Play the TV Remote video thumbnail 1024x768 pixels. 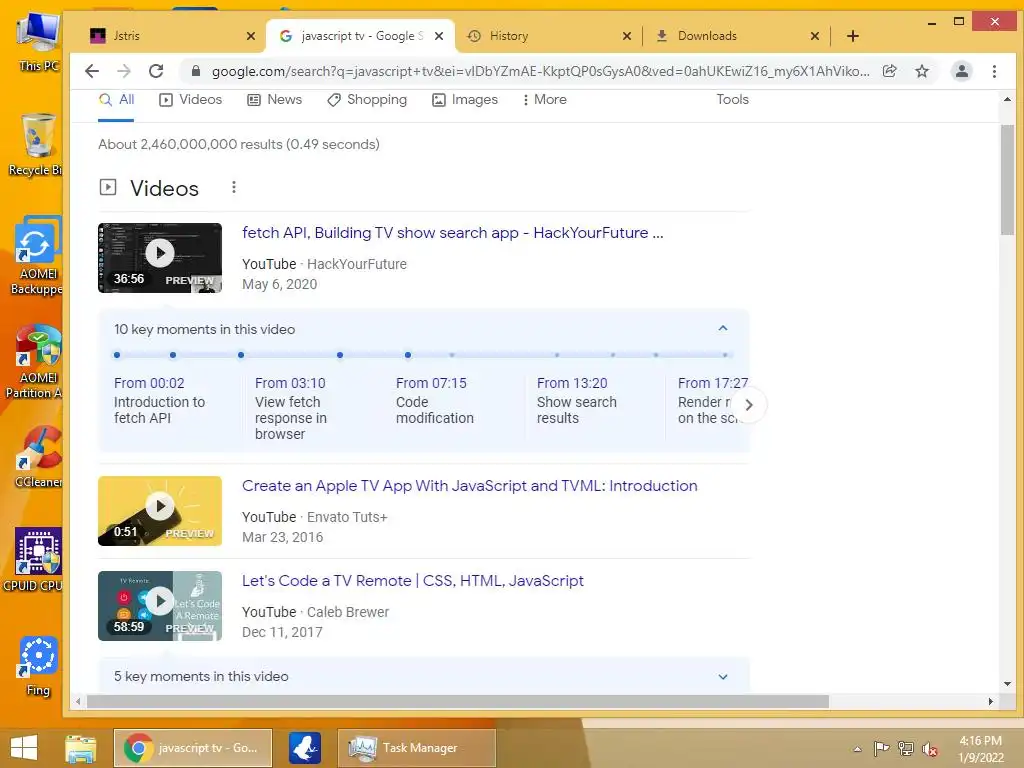[160, 606]
